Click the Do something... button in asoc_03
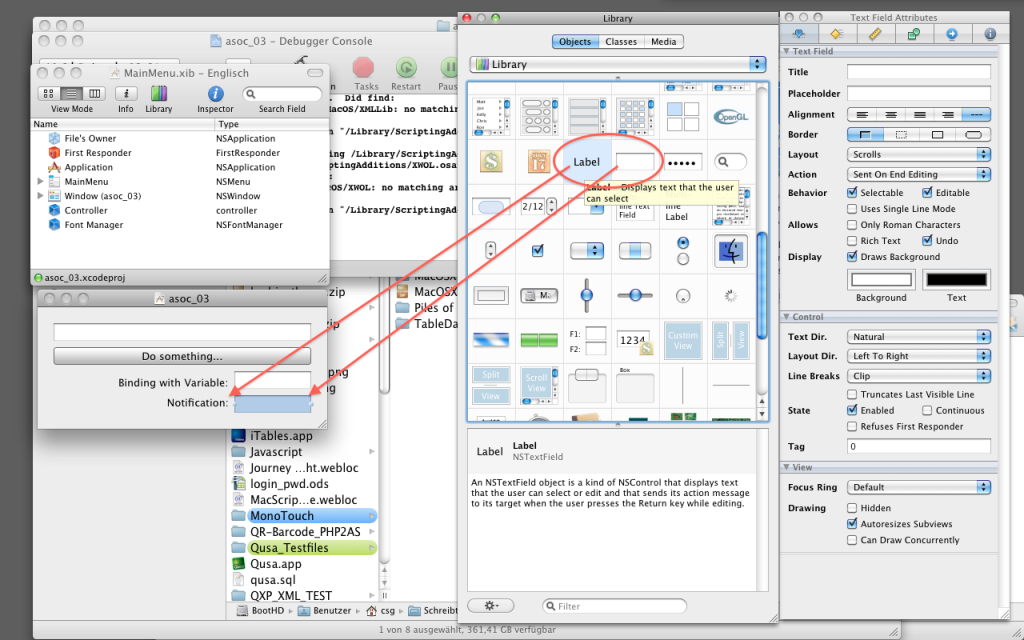Viewport: 1024px width, 640px height. click(x=182, y=357)
